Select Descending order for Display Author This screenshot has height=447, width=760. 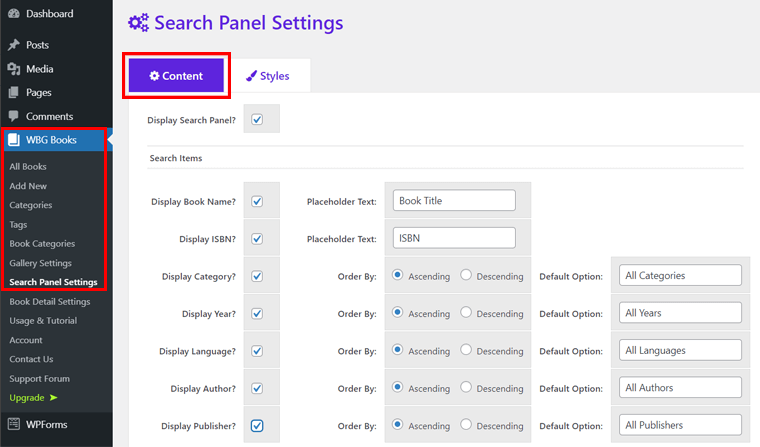466,387
